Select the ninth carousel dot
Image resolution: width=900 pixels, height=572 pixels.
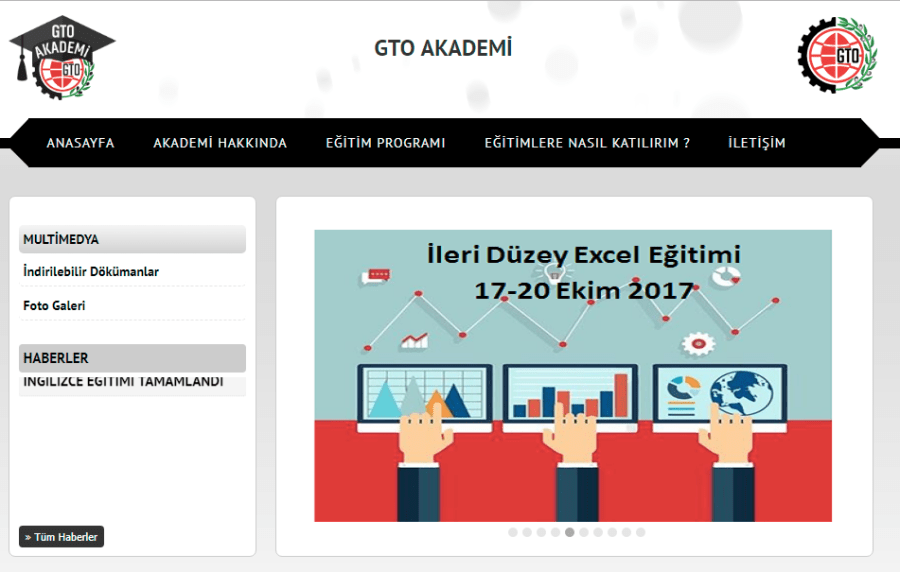click(x=626, y=532)
